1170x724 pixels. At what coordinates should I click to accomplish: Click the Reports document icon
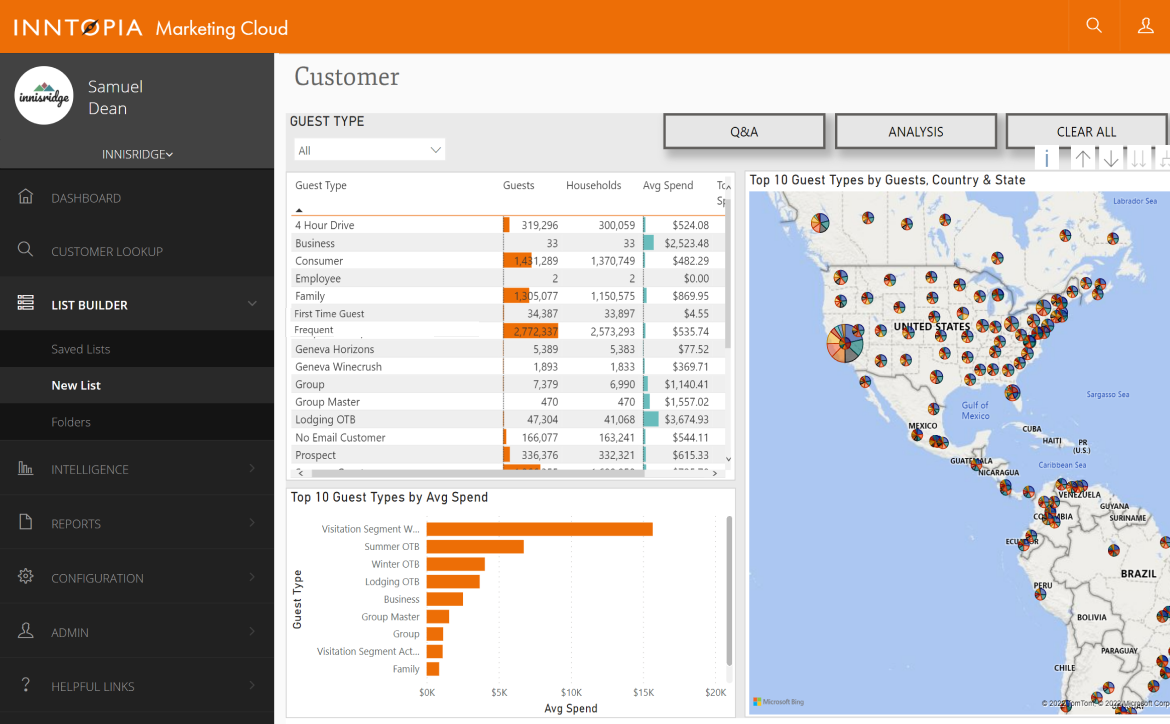pyautogui.click(x=26, y=523)
